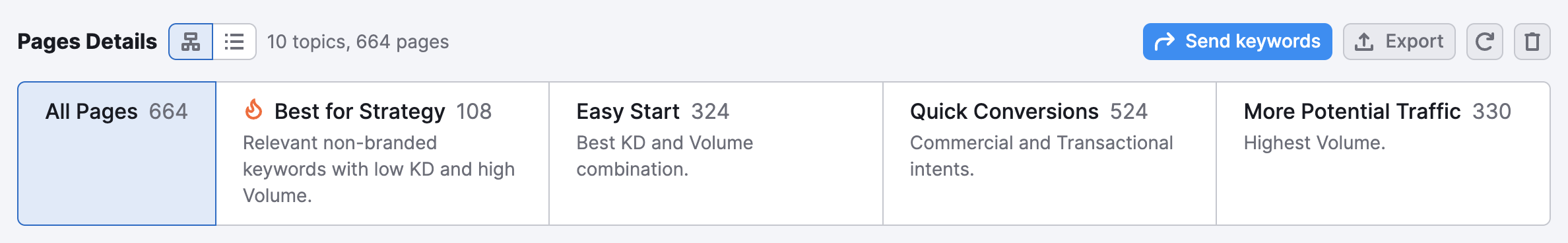Screen dimensions: 1568x243
Task: Show the Quick Conversions pages
Action: click(x=1049, y=153)
